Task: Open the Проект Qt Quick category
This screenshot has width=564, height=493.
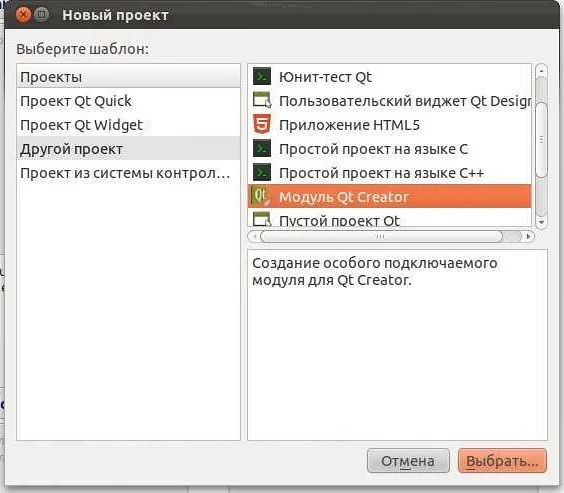Action: point(128,101)
